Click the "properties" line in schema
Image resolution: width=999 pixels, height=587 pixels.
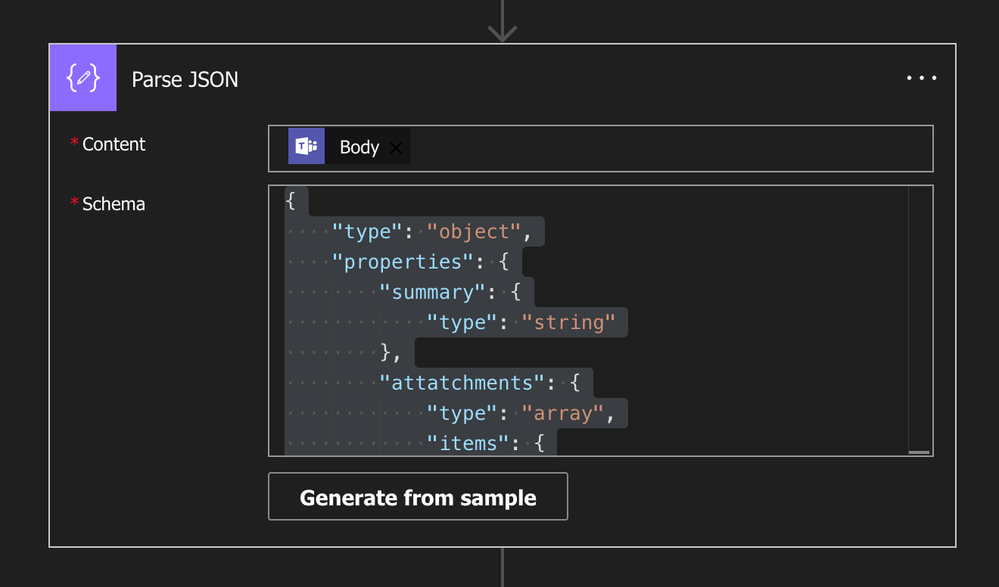420,261
